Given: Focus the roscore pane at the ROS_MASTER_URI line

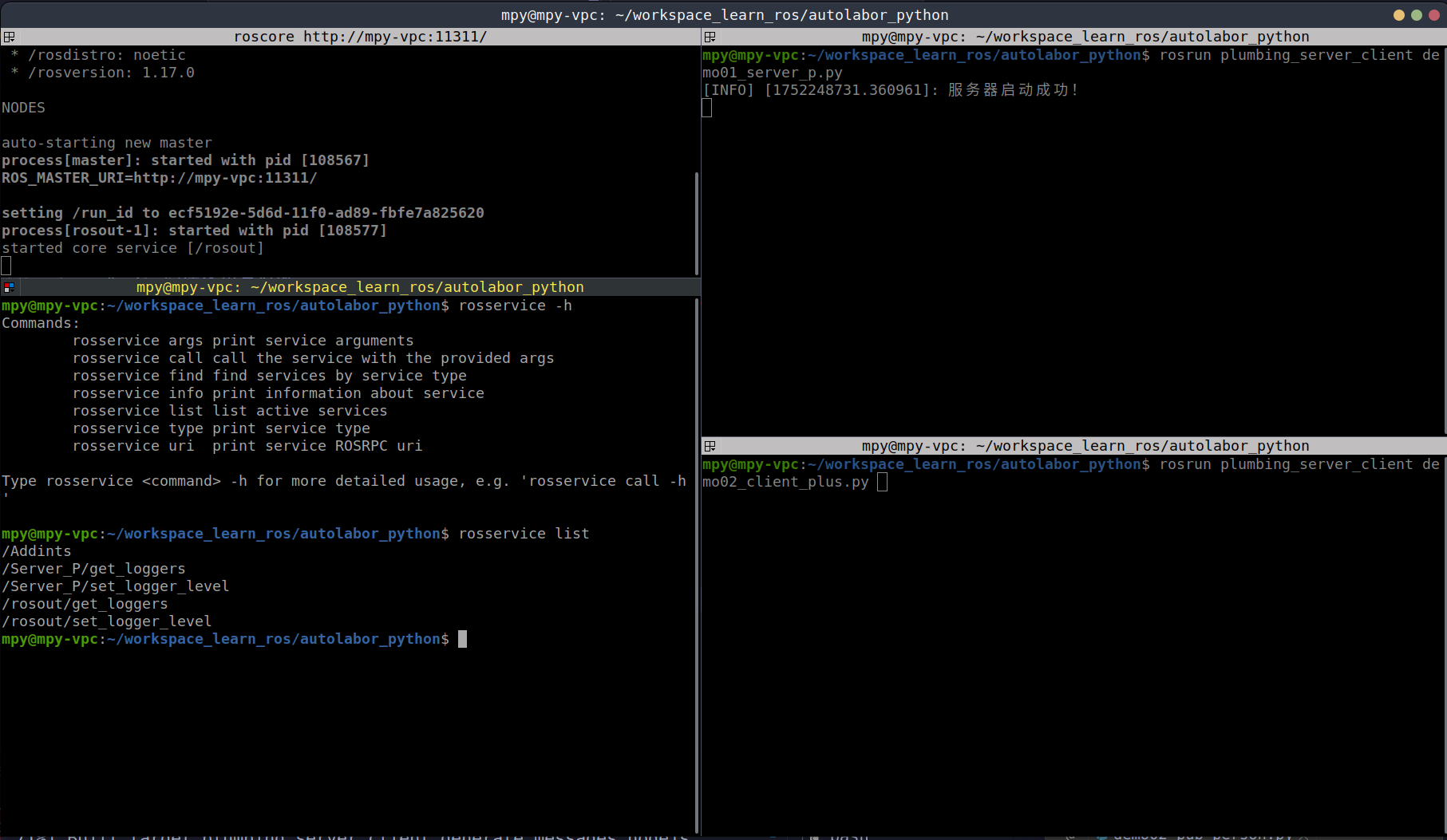Looking at the screenshot, I should coord(160,178).
